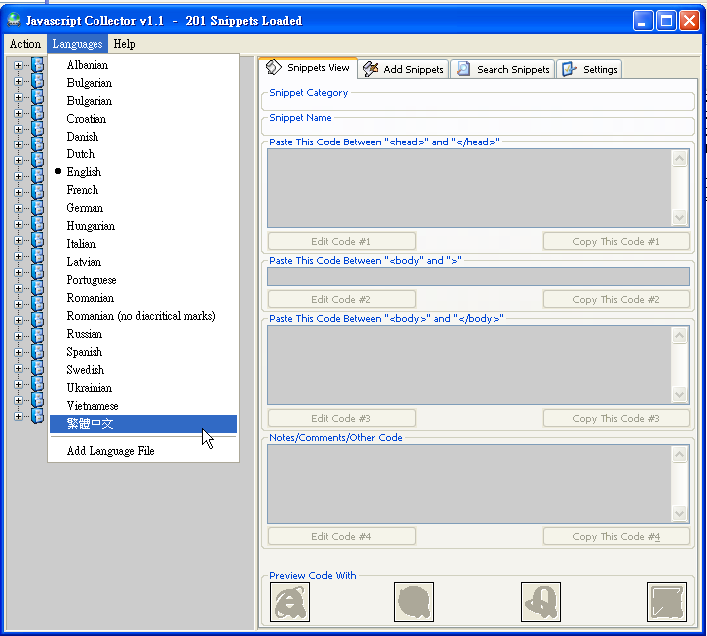This screenshot has height=636, width=707.
Task: Click Copy This Code #1 button
Action: click(x=616, y=241)
